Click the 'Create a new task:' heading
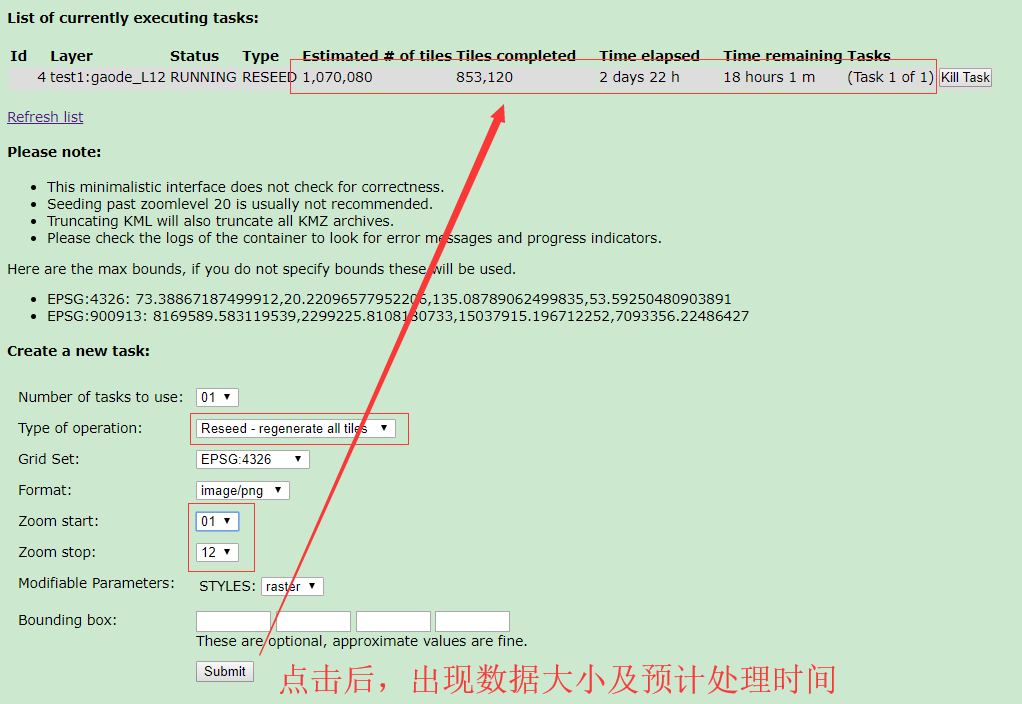This screenshot has height=704, width=1022. (x=78, y=351)
